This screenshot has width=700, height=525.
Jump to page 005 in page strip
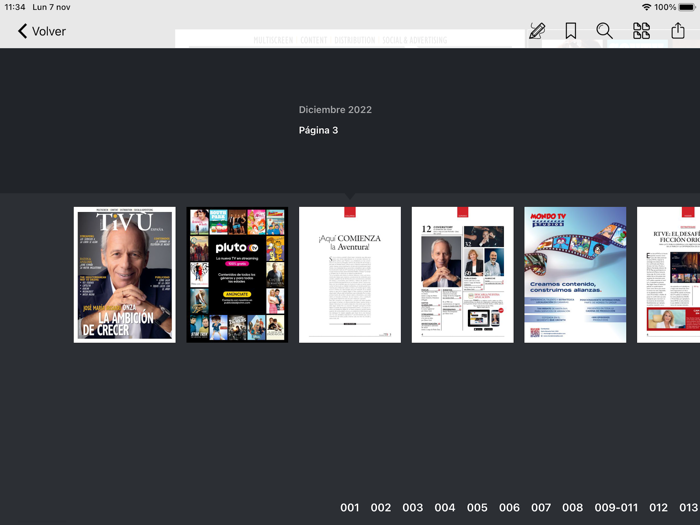477,508
